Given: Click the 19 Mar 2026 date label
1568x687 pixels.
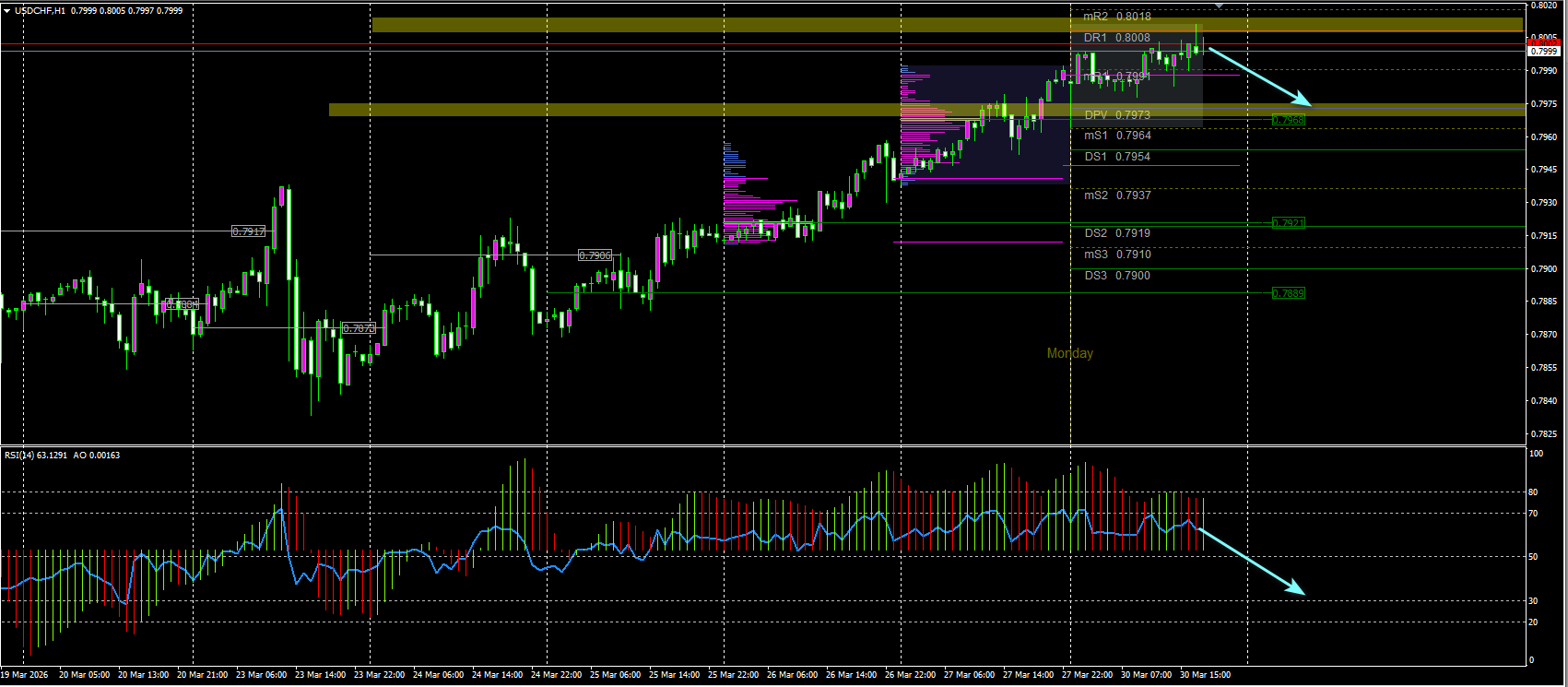Looking at the screenshot, I should pyautogui.click(x=25, y=675).
